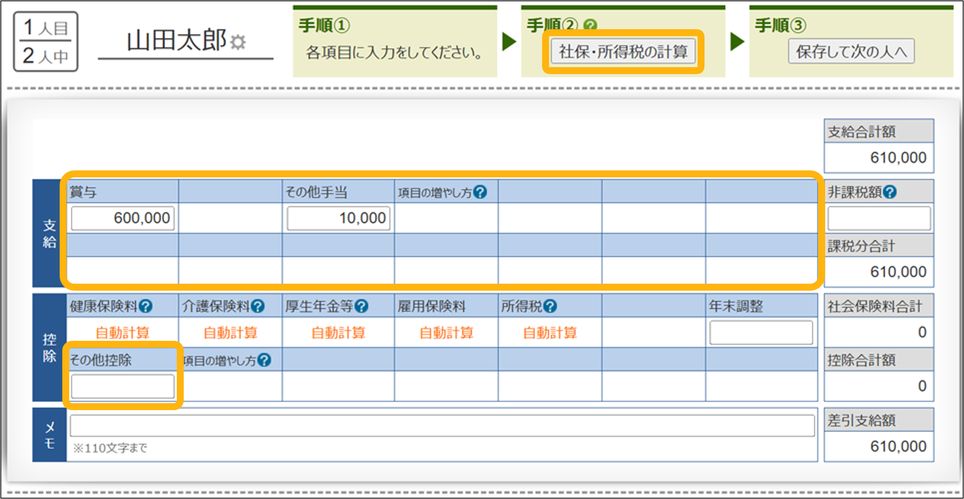
Task: Click the その他控除 input field
Action: [x=122, y=385]
